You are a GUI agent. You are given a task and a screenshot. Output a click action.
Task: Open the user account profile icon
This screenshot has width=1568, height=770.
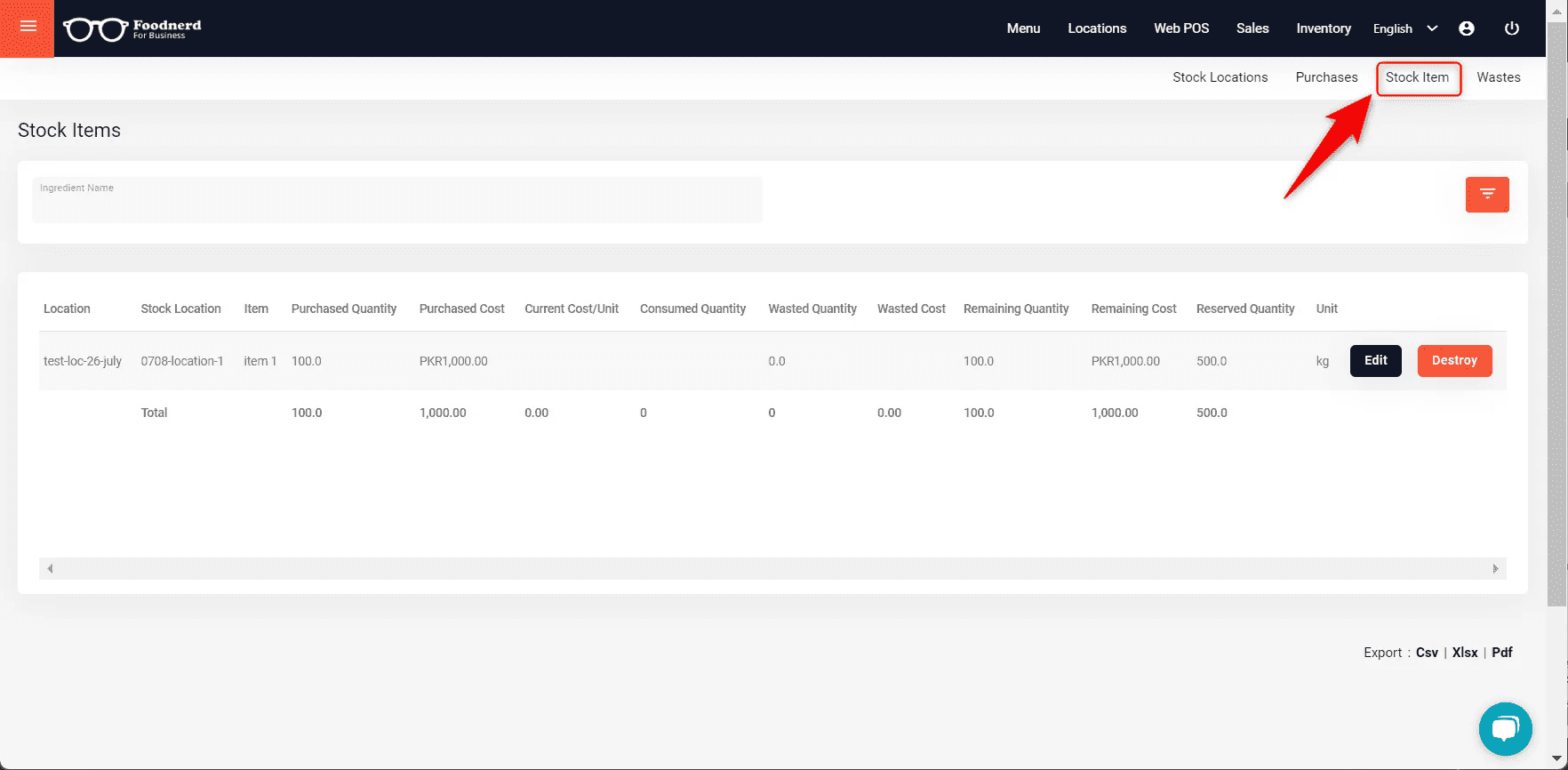coord(1467,28)
